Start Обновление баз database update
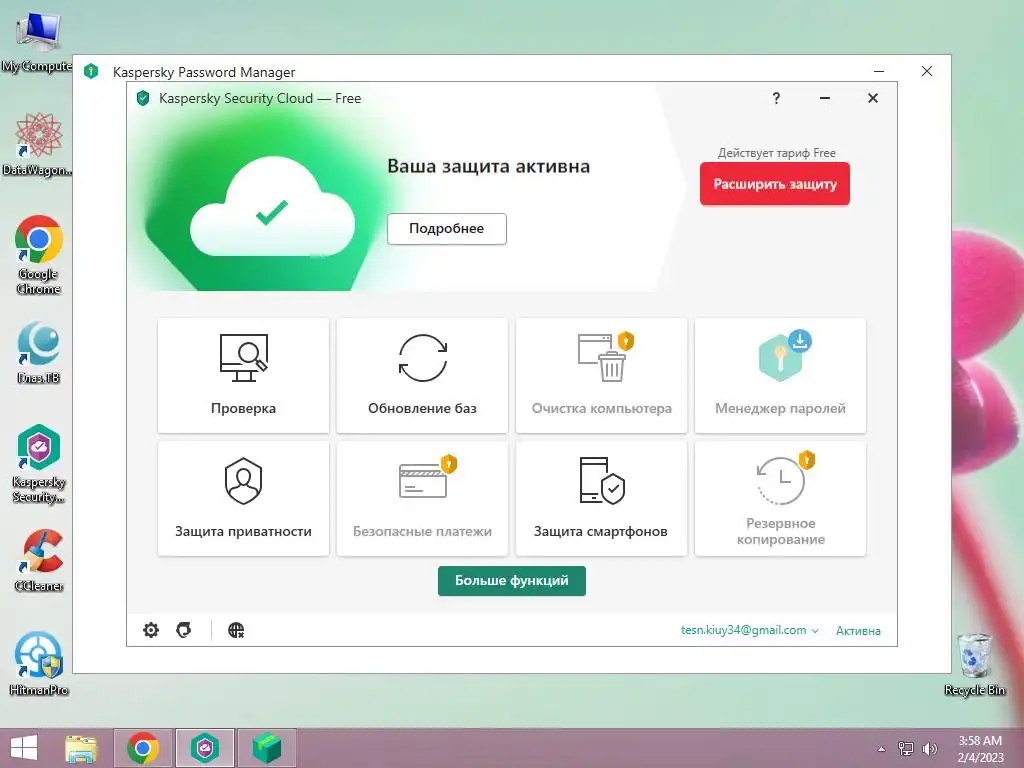 [x=422, y=375]
